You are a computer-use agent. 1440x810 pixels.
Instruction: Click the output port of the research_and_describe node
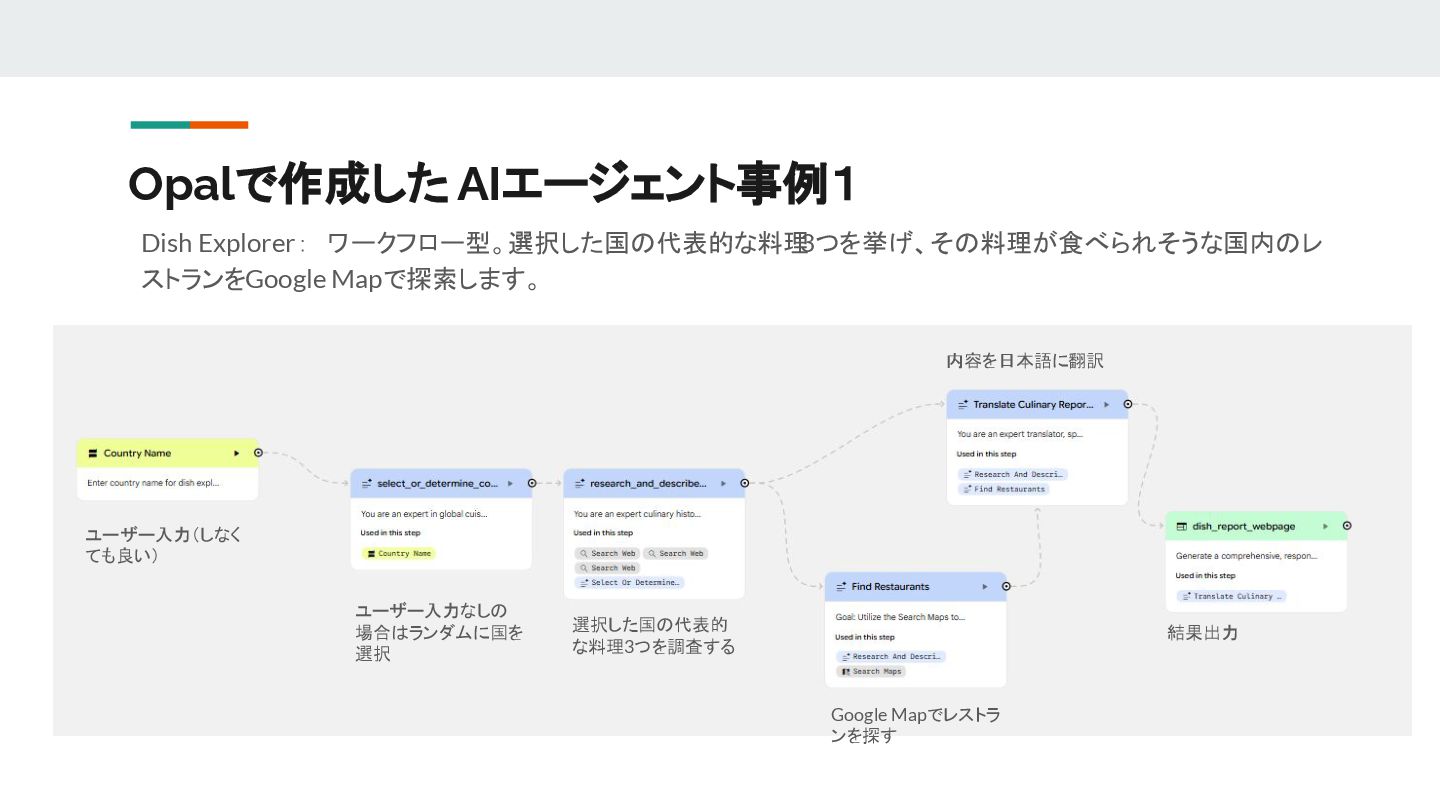[x=744, y=483]
